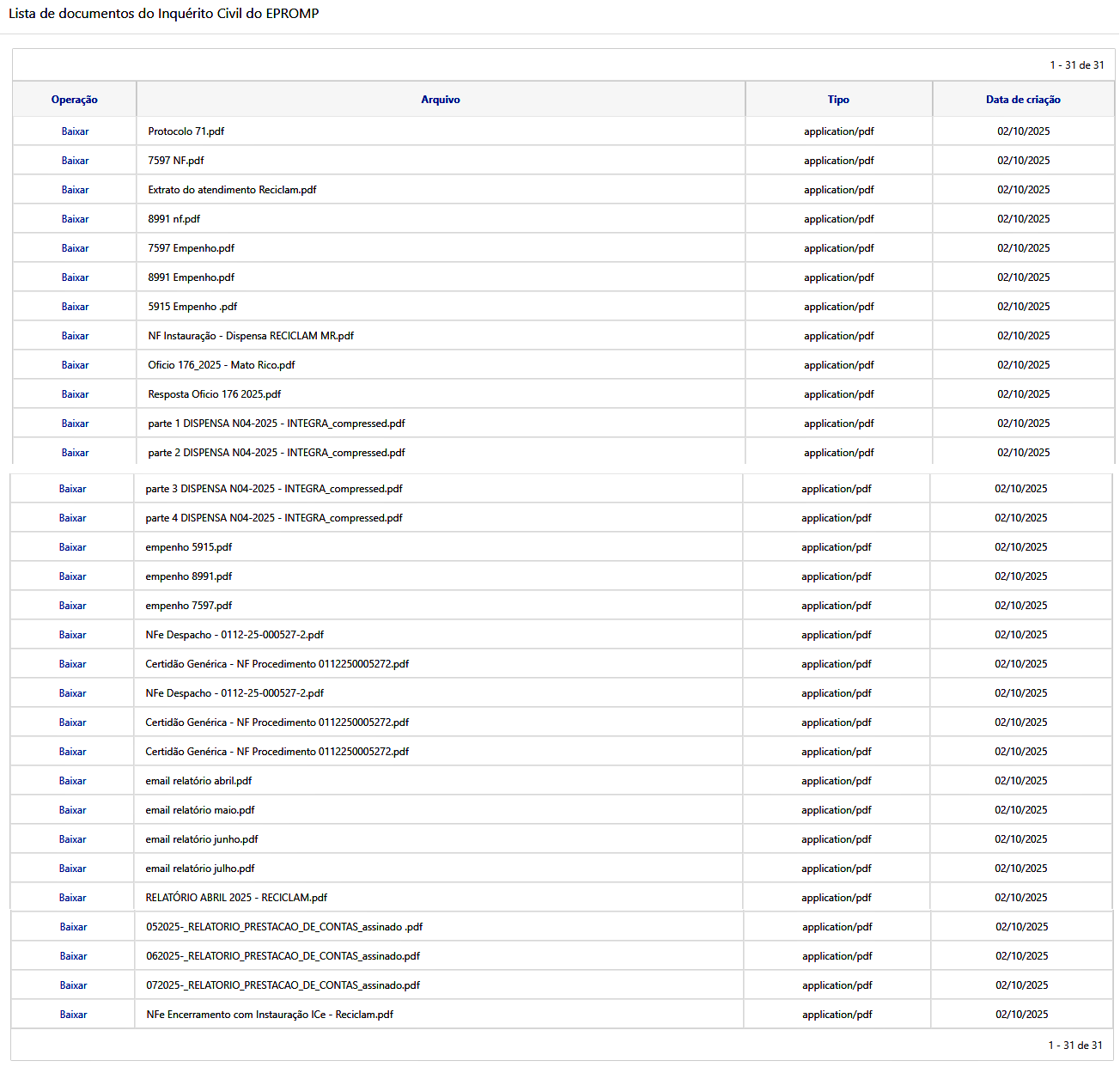
Task: Download the Protocolo 71.pdf file via Baixar
Action: pyautogui.click(x=75, y=131)
